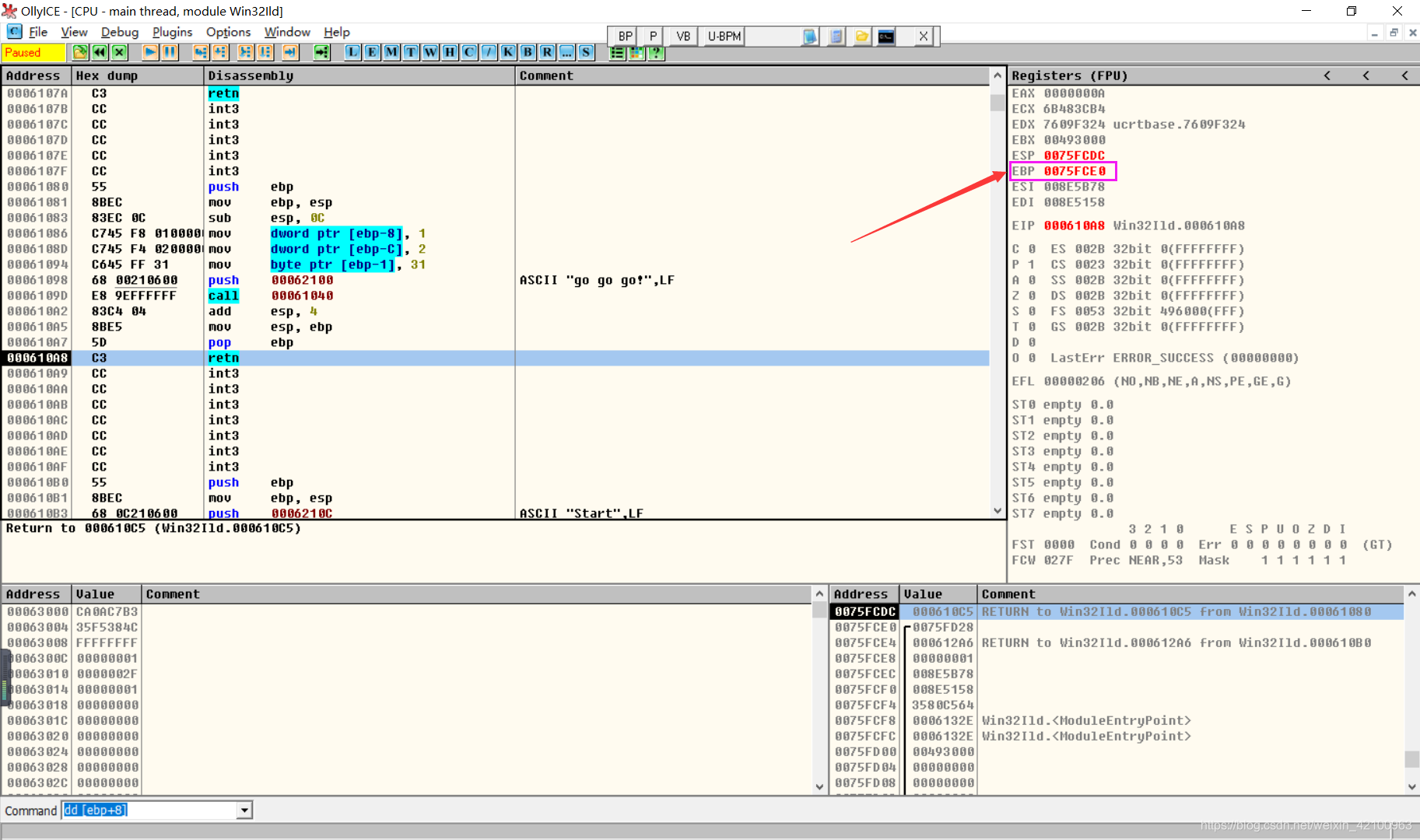Click the Trace over icon
This screenshot has width=1420, height=840.
coord(265,52)
